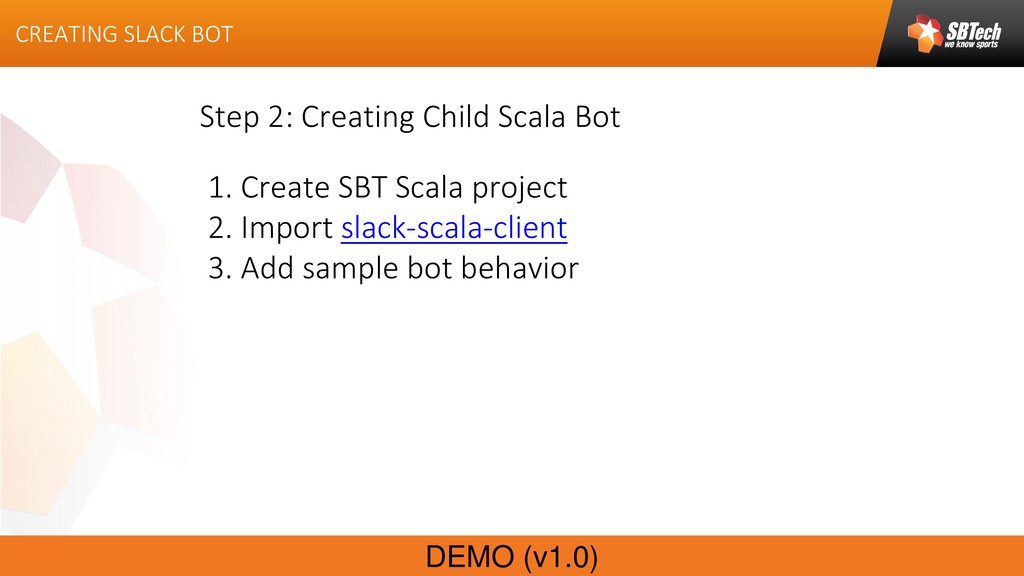Image resolution: width=1024 pixels, height=576 pixels.
Task: Click the SBTech star logo icon
Action: tap(923, 33)
